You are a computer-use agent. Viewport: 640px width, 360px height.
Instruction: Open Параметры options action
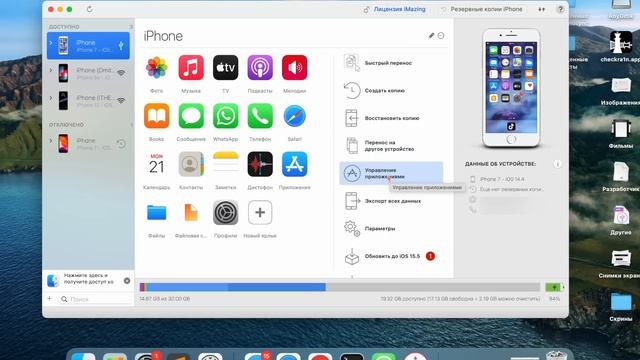(x=391, y=229)
